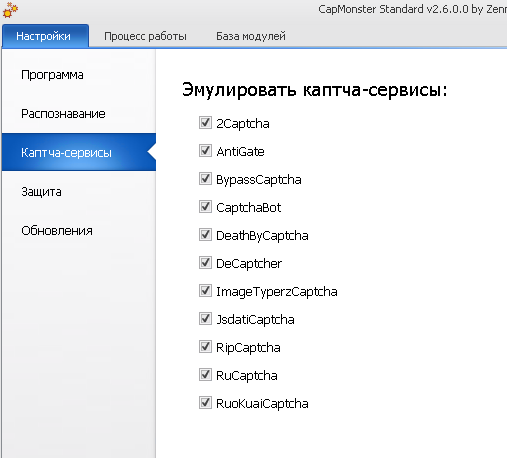507x458 pixels.
Task: Open the База модулей tab
Action: (x=251, y=36)
